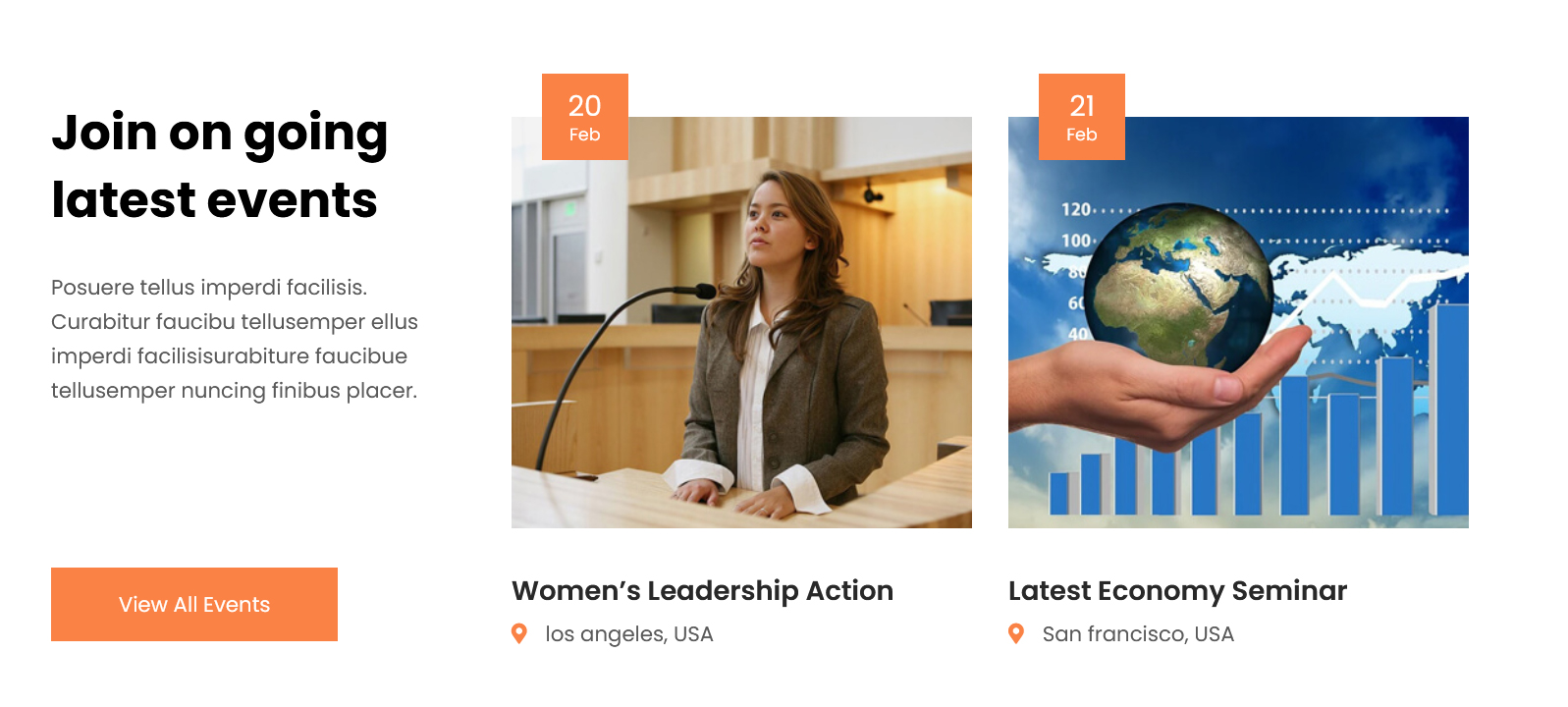Open the Women's Leadership Action event title
Screen dimensions: 1568x707
tap(702, 590)
